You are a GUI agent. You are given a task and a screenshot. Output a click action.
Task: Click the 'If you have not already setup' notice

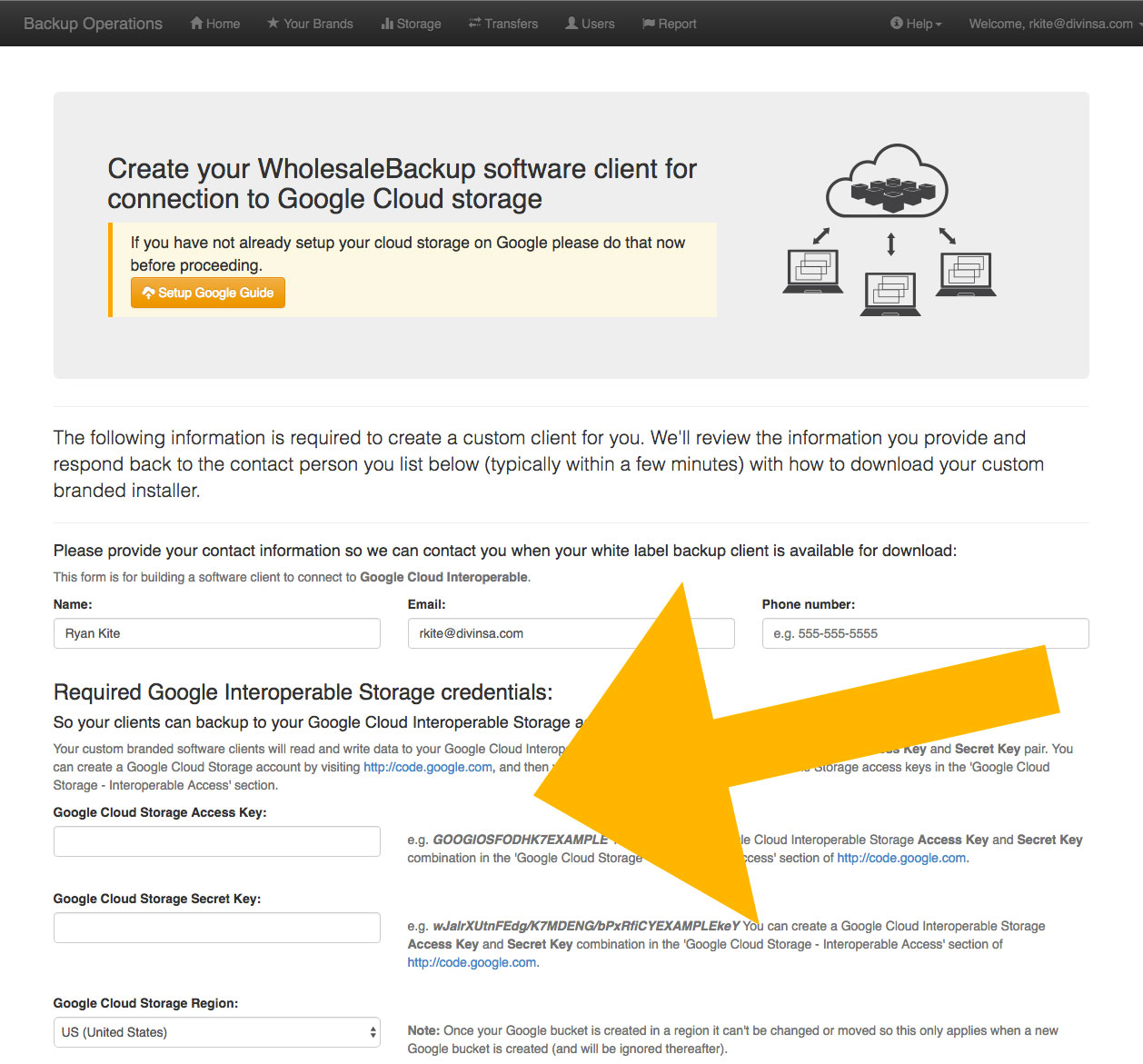click(x=408, y=254)
